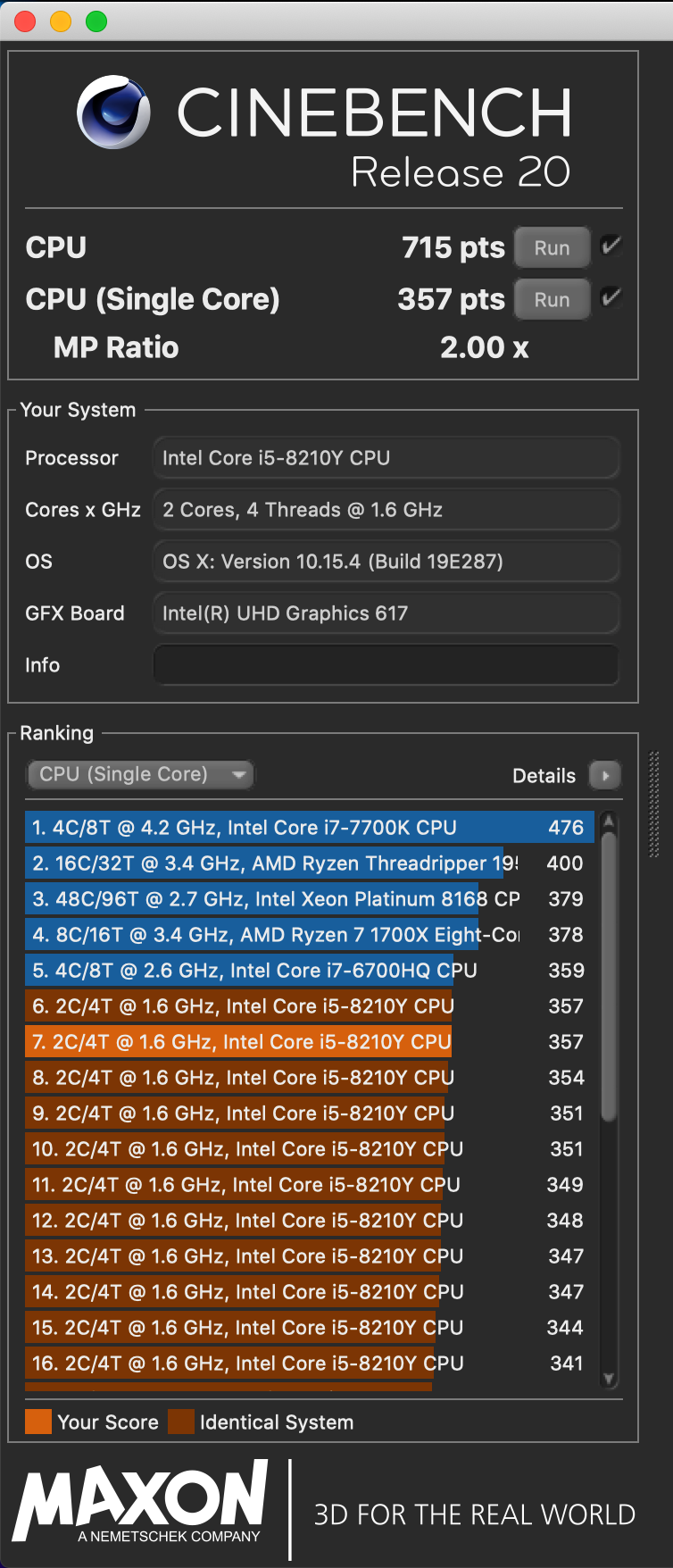Click the ranking scrollbar down arrow

click(609, 1379)
